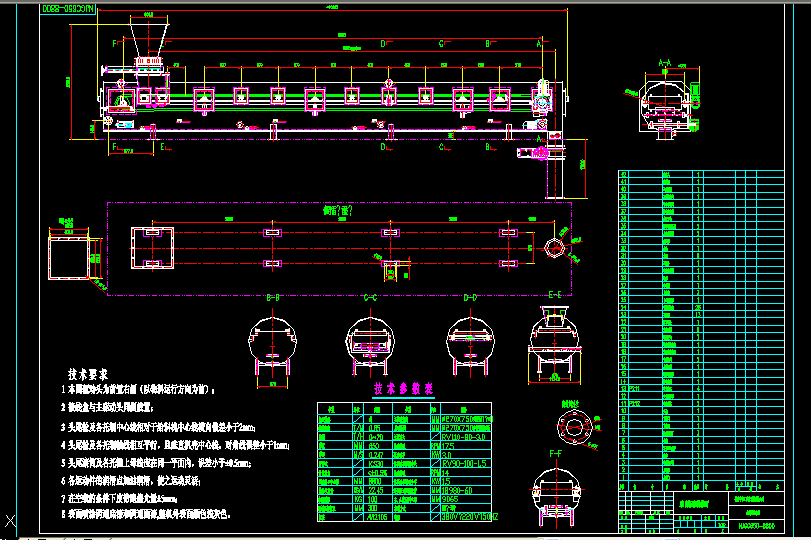Image resolution: width=811 pixels, height=540 pixels.
Task: Select the E-E section view with hopper
Action: coord(555,343)
